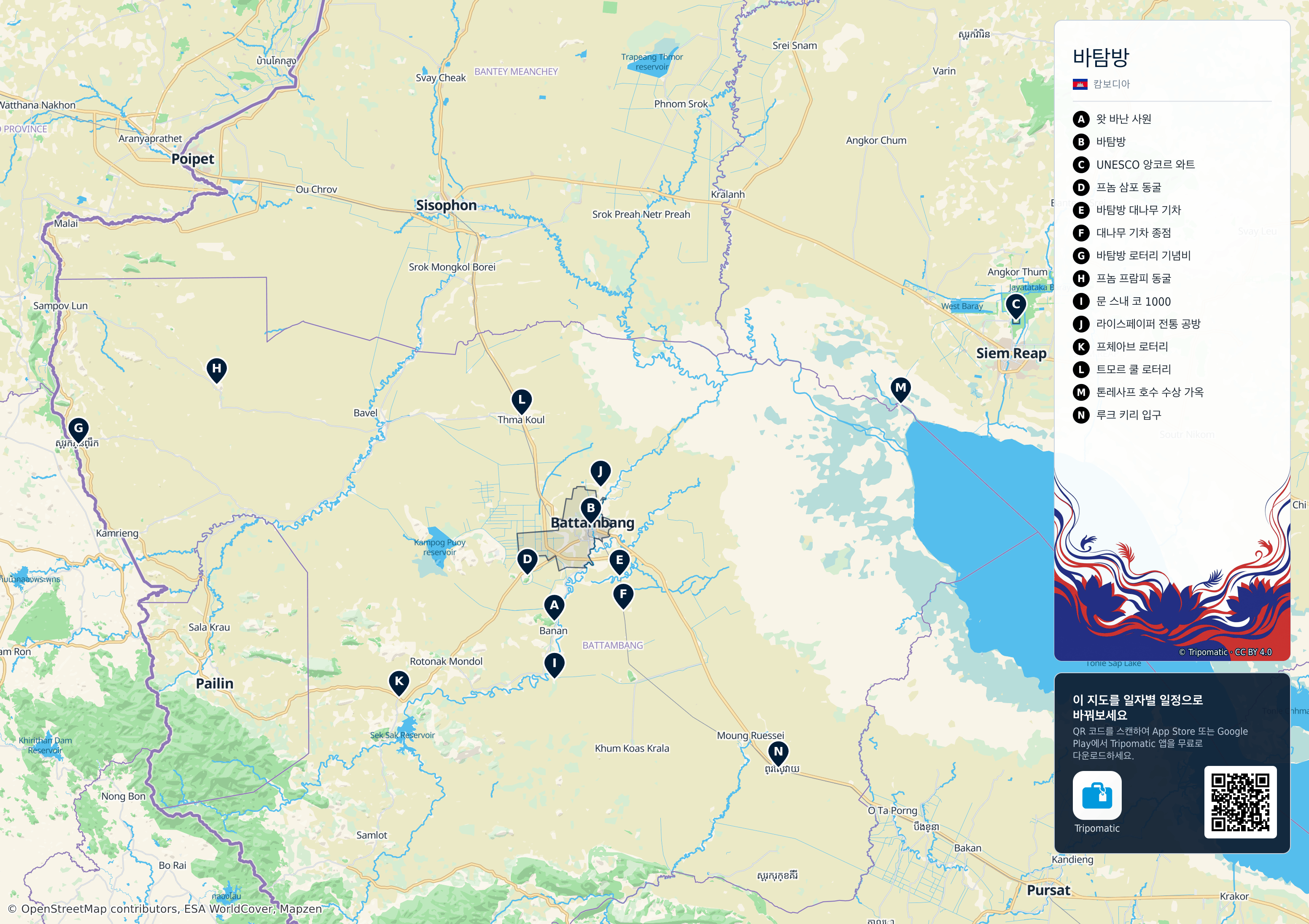Click the Cambodia flag icon
Screen dimensions: 1309x924
click(x=1080, y=84)
